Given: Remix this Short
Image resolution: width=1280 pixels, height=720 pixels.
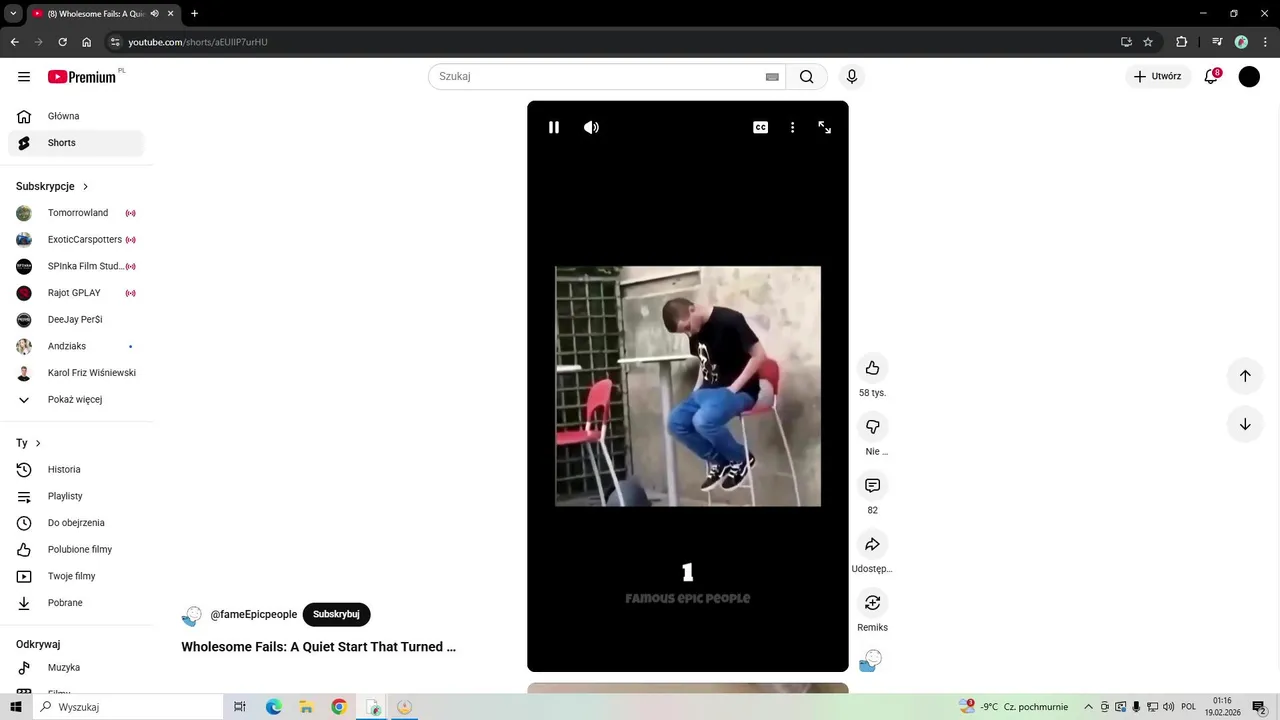Looking at the screenshot, I should (872, 603).
